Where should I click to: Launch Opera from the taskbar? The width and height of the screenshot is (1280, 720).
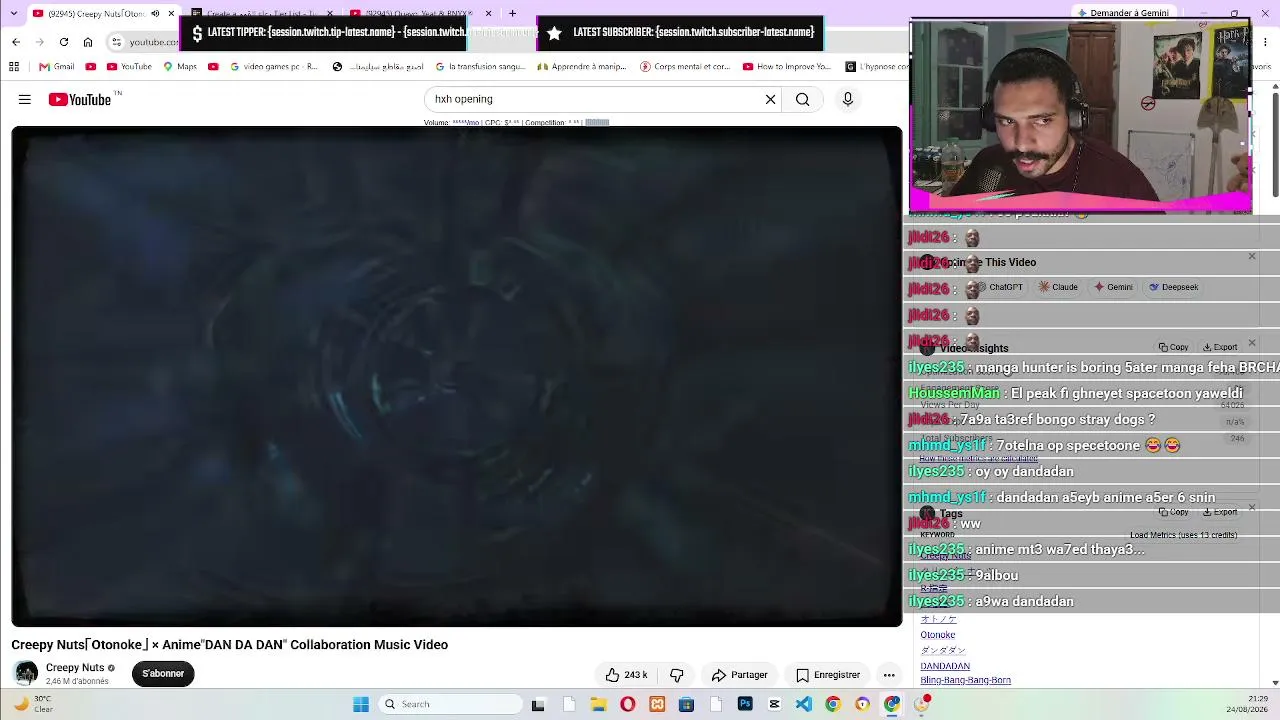[627, 704]
